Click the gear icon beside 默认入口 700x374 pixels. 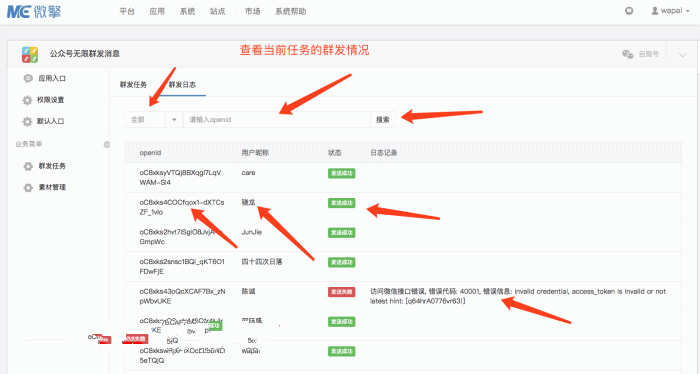click(x=28, y=121)
